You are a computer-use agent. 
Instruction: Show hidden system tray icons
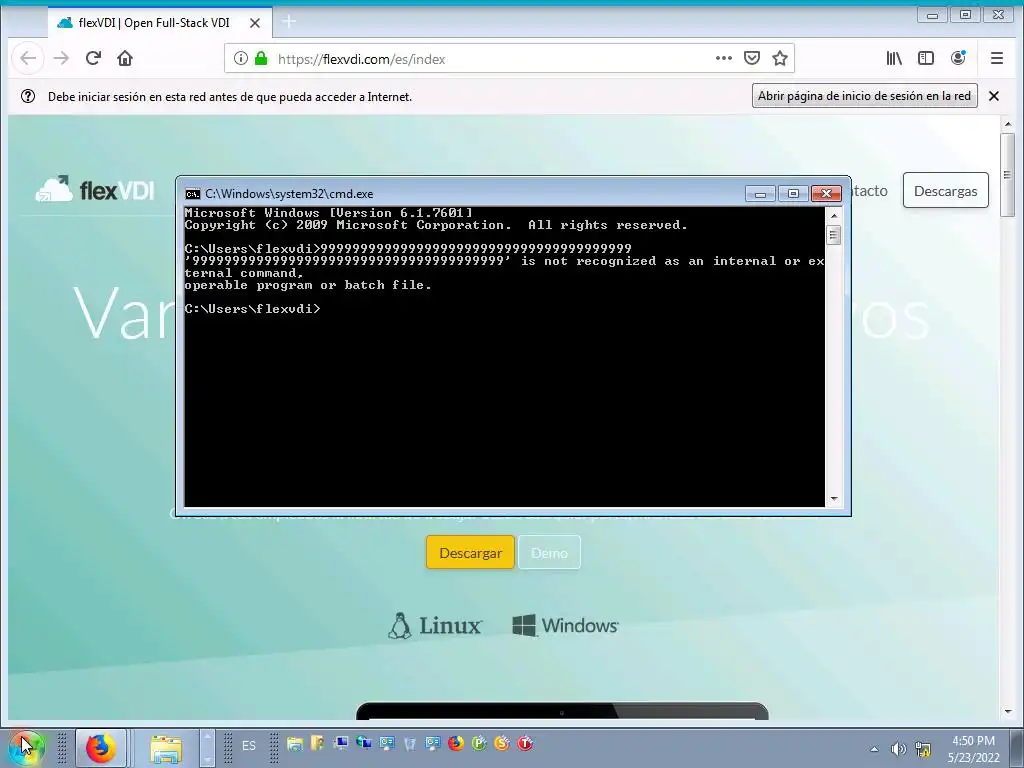874,749
